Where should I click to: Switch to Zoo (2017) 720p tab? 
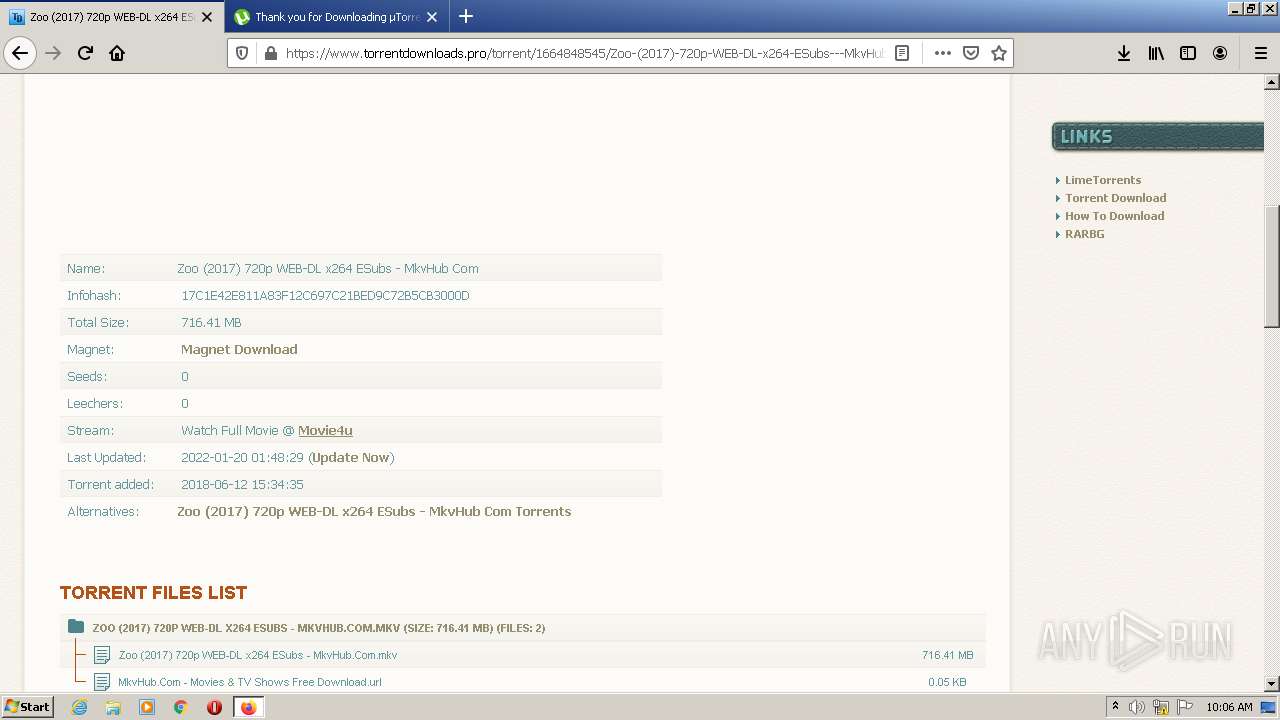[112, 17]
